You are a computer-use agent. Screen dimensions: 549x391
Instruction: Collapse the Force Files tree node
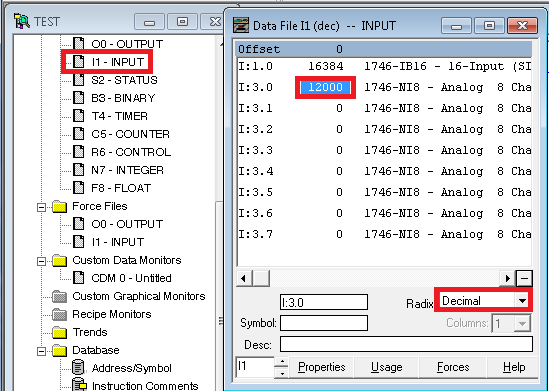[x=41, y=207]
